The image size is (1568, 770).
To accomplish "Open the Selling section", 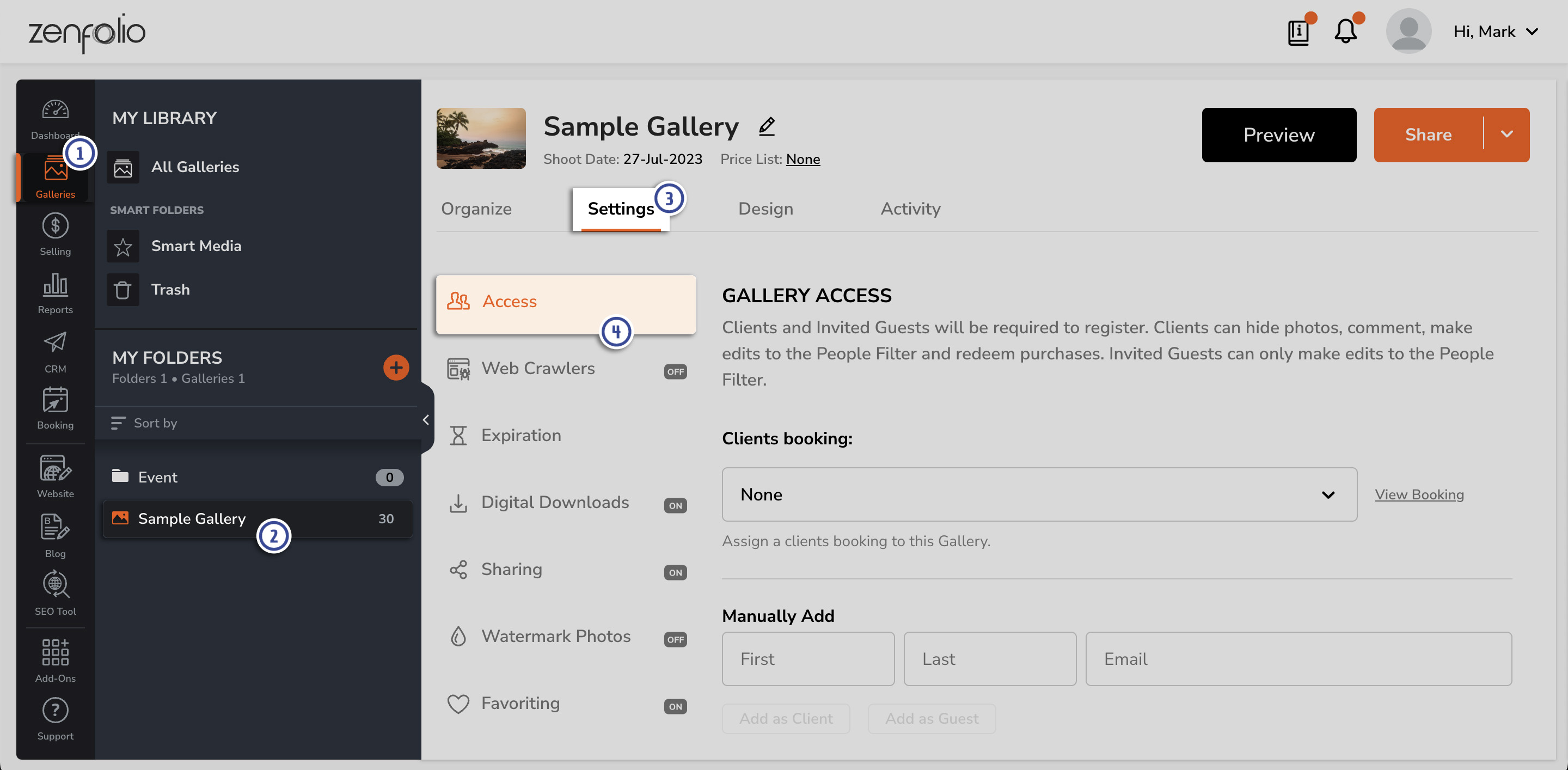I will click(55, 233).
